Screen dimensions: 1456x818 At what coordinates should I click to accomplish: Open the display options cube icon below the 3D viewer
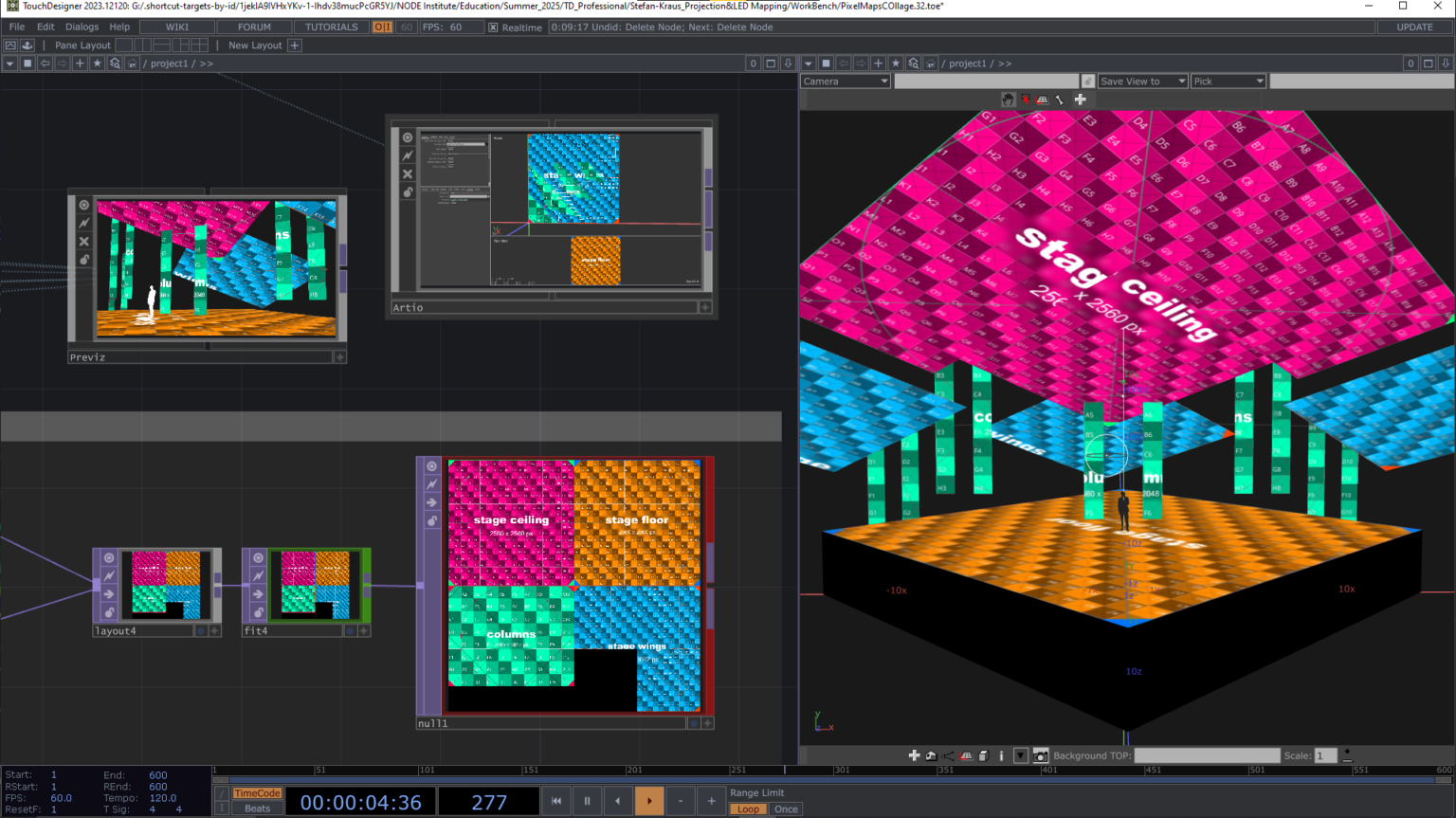tap(983, 755)
